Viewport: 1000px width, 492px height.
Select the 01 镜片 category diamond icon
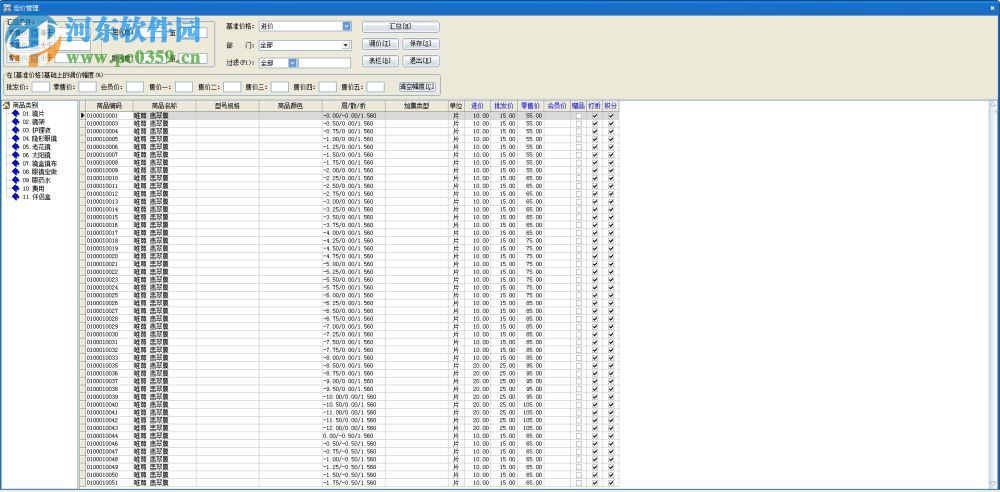(x=16, y=114)
